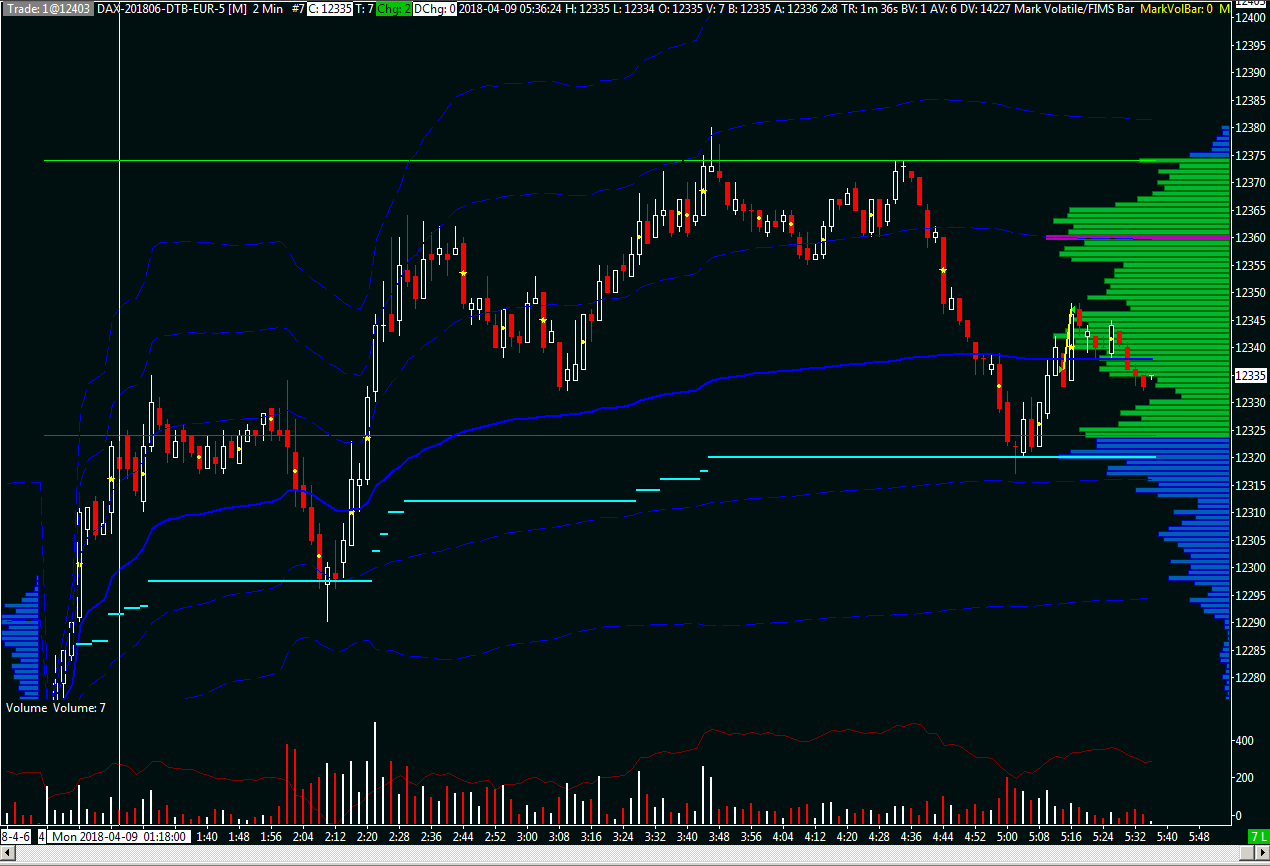
Task: Click the horizontal scrollbar right arrow
Action: click(x=1263, y=852)
